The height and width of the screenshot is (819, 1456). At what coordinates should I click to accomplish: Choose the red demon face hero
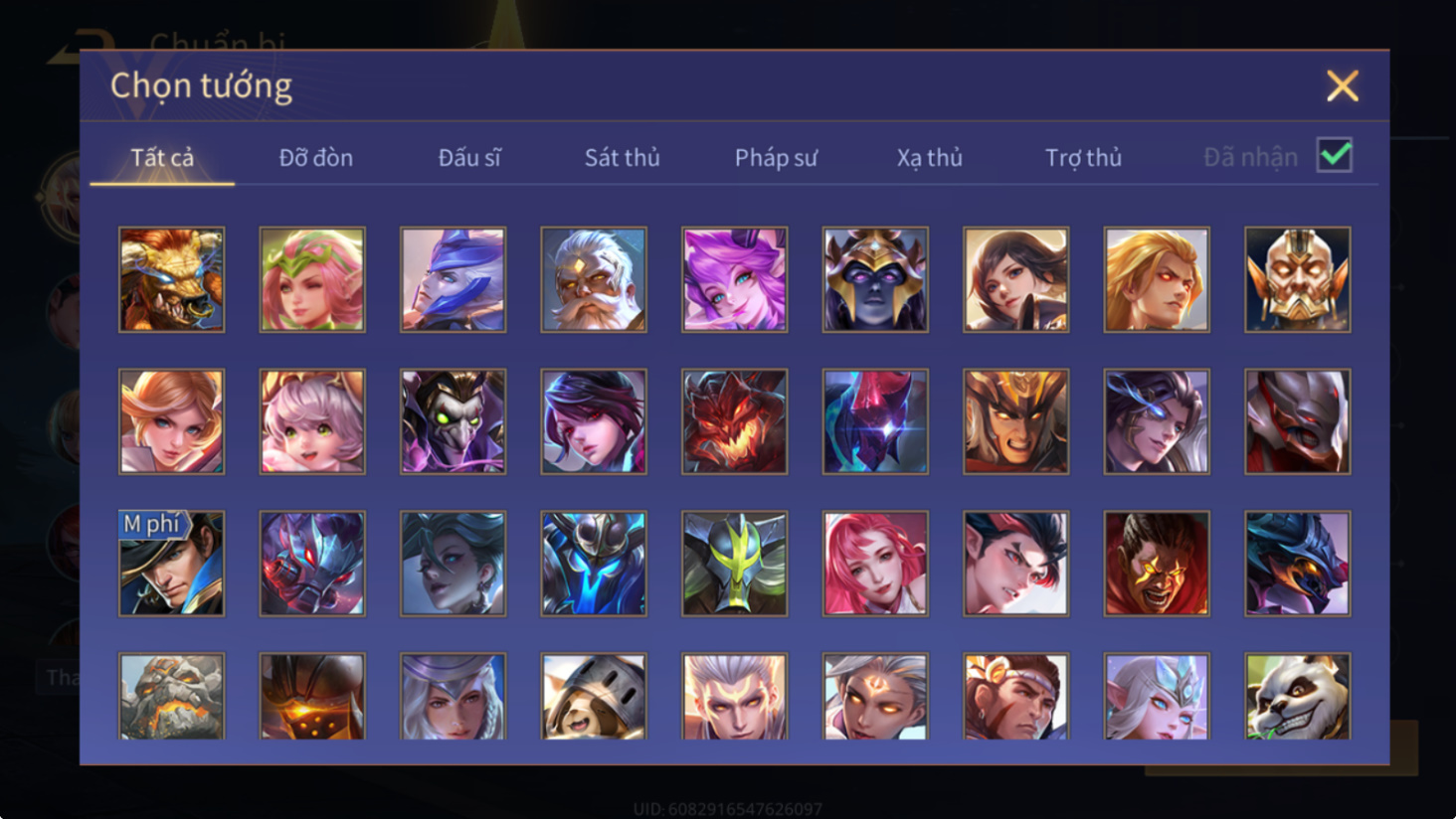point(734,421)
